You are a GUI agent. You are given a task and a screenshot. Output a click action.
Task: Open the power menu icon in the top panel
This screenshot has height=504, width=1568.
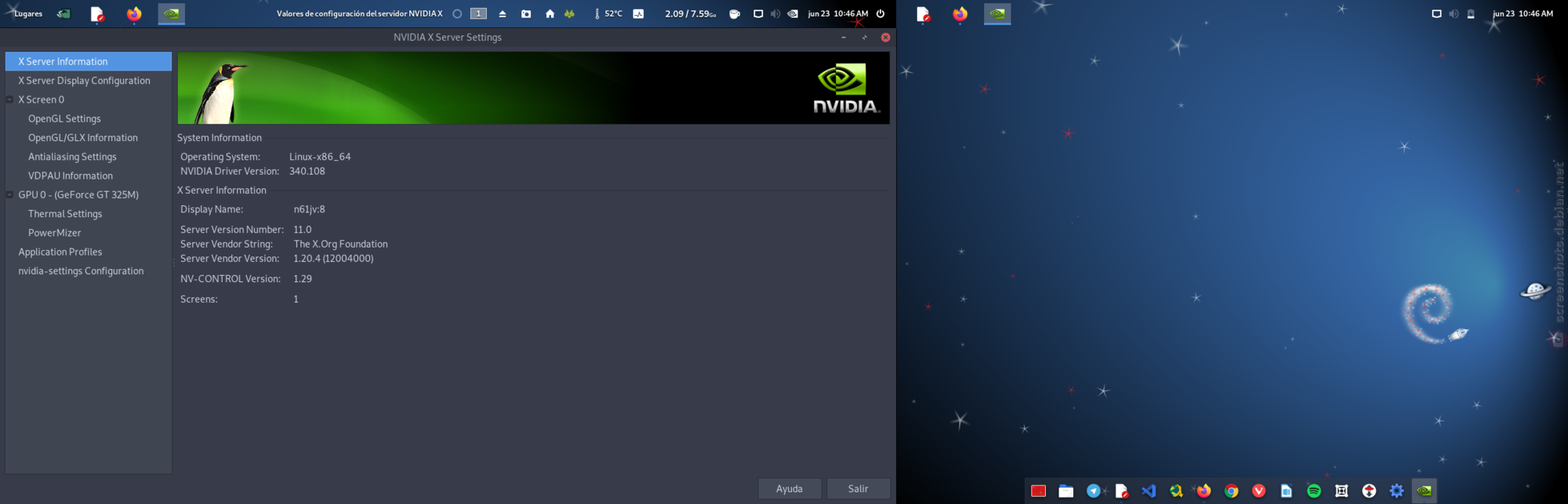880,13
